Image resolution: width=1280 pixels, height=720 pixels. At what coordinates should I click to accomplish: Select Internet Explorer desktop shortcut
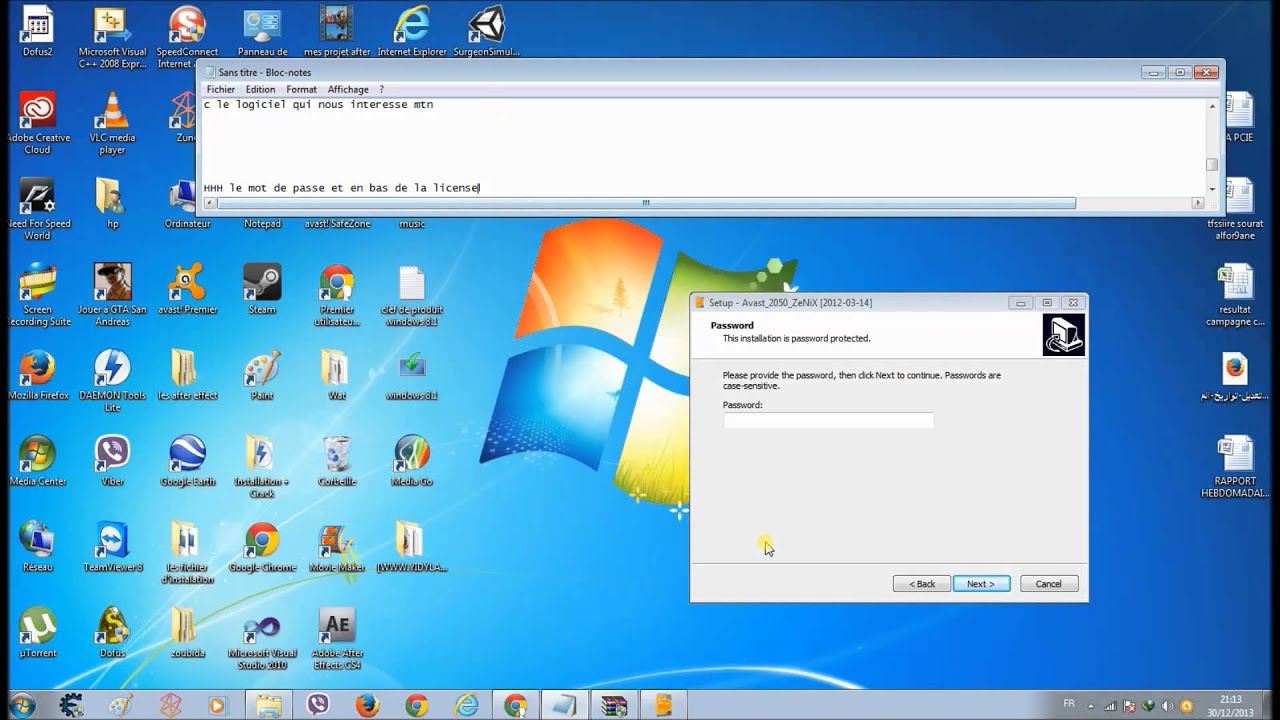pos(412,31)
